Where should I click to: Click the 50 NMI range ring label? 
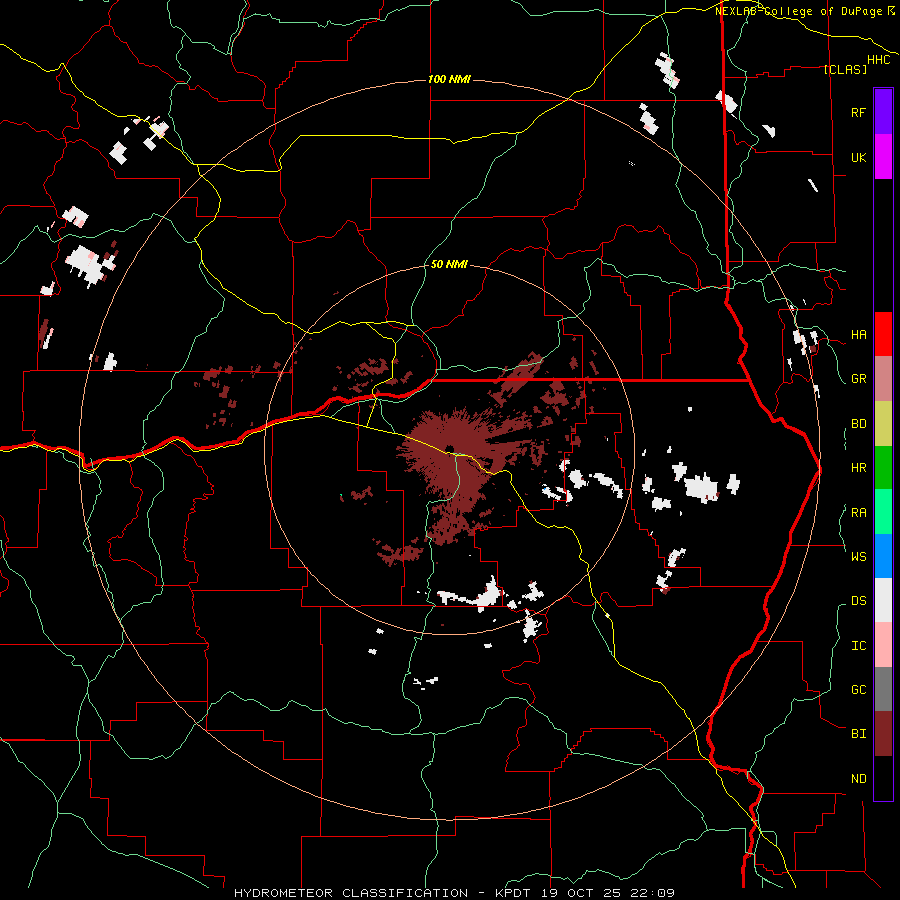point(449,264)
